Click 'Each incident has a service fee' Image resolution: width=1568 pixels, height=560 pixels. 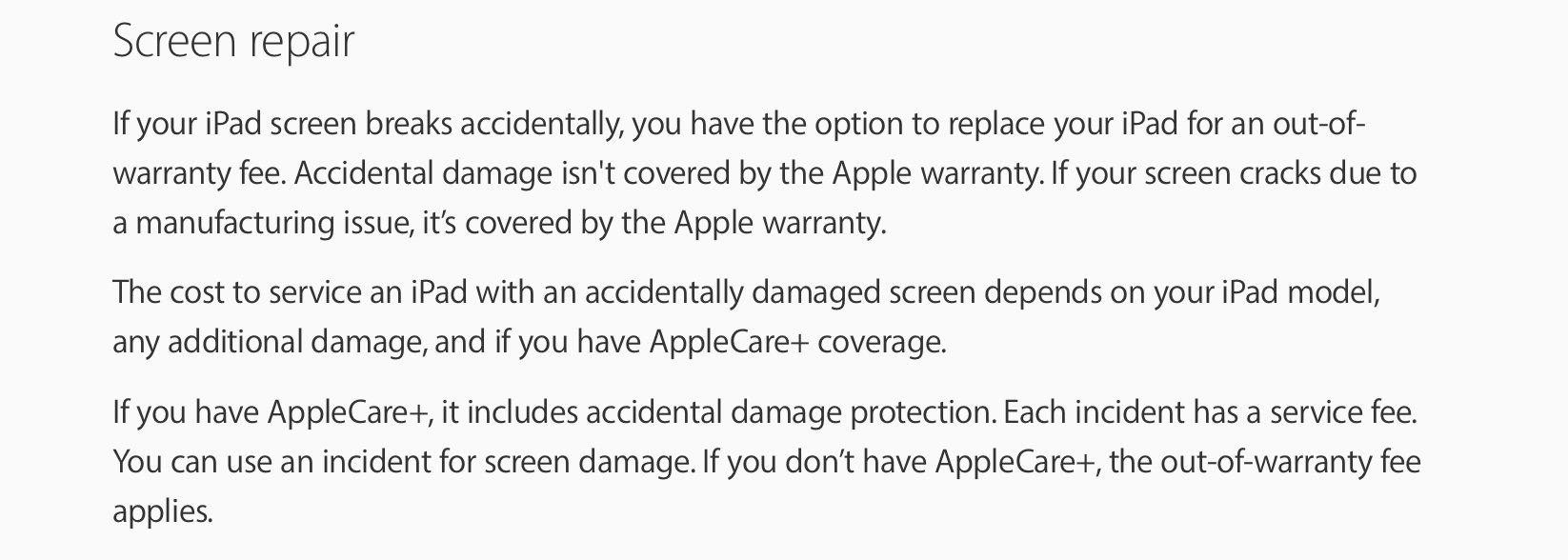(x=1211, y=413)
